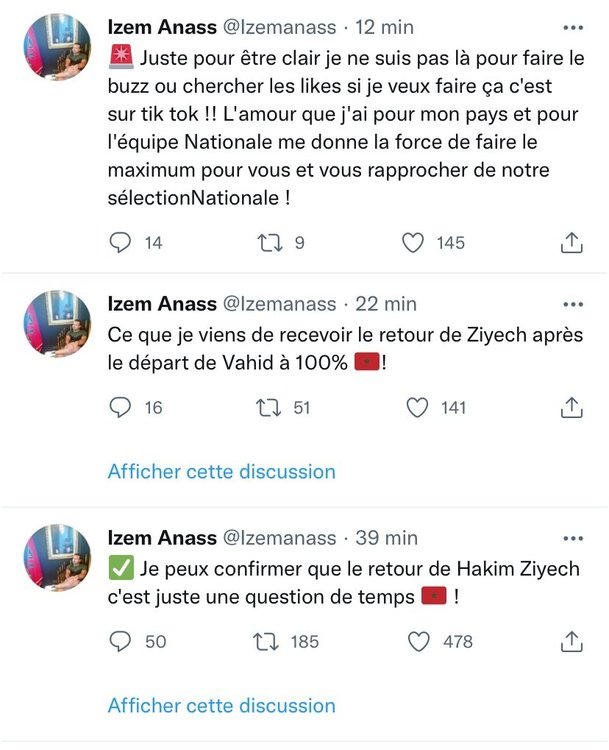Like the tweet with 478 likes
This screenshot has width=609, height=750.
[419, 641]
